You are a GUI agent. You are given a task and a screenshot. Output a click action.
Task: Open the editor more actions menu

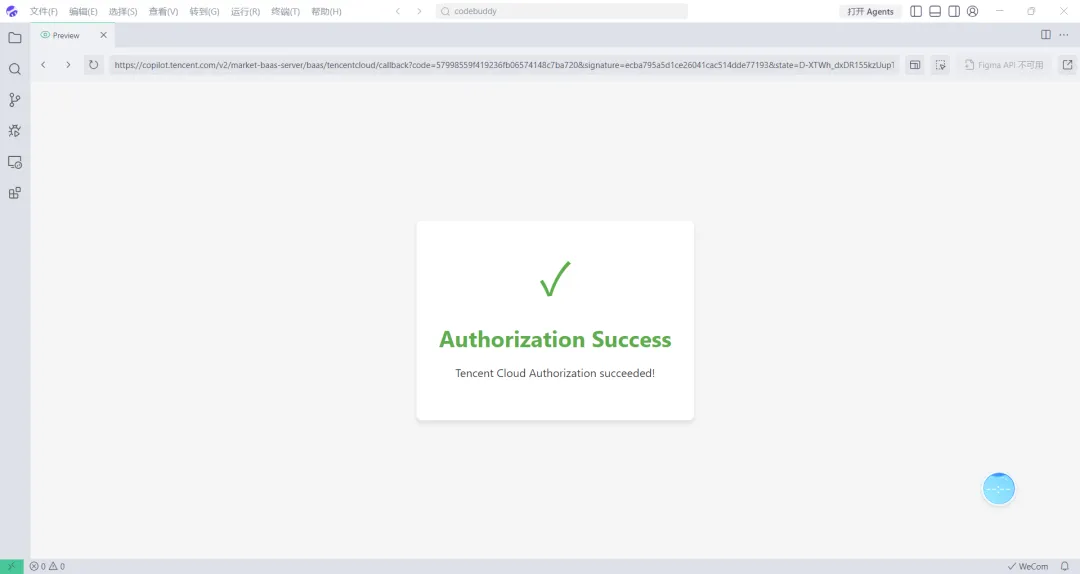point(1063,34)
